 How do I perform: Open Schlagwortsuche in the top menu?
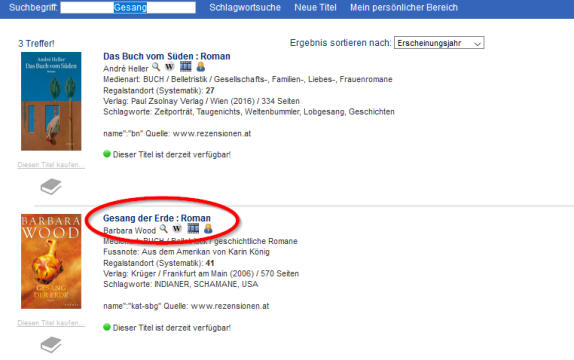(x=245, y=7)
